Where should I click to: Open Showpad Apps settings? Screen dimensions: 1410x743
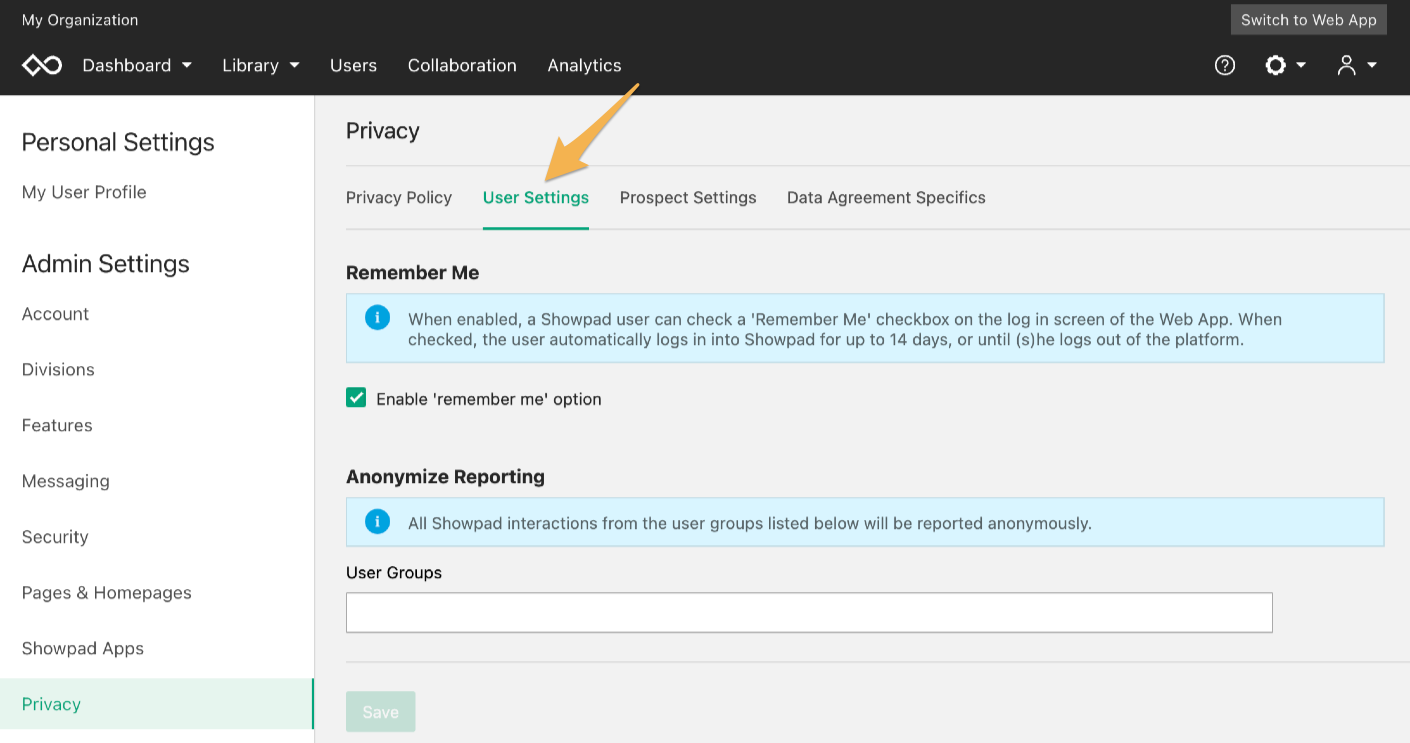83,648
